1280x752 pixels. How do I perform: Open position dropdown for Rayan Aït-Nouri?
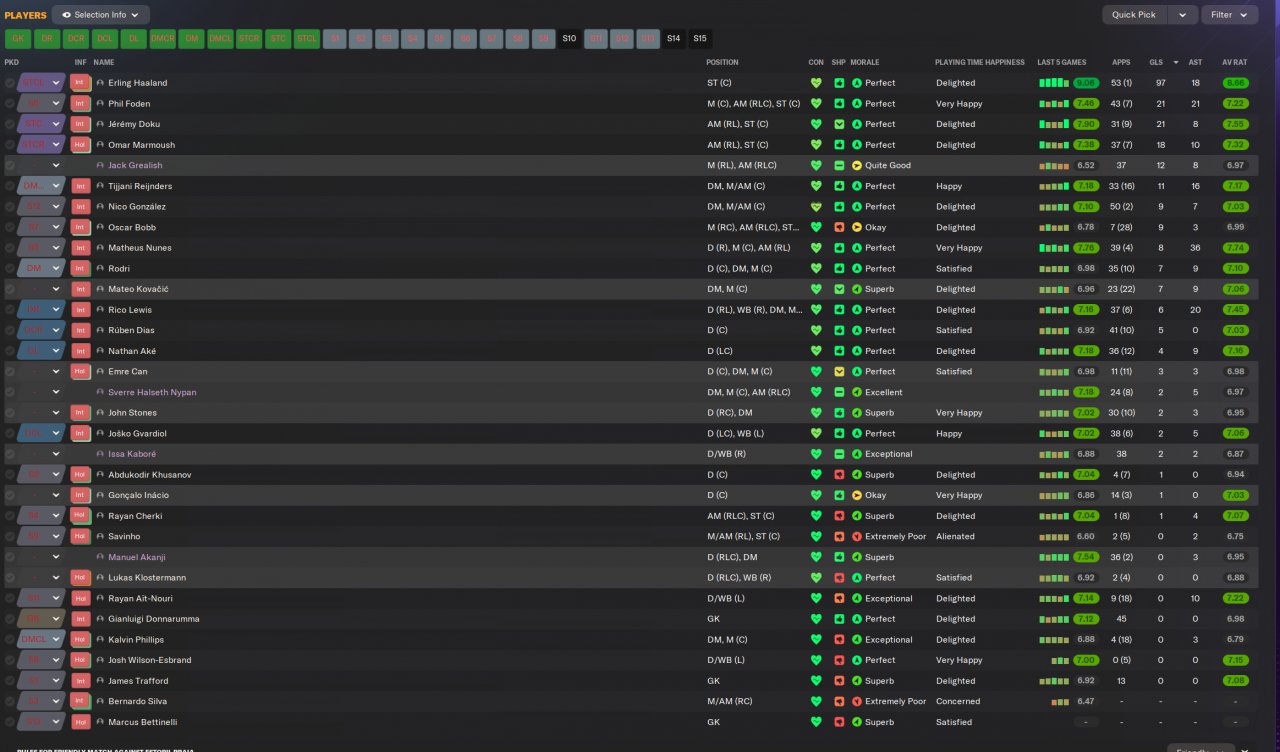pos(56,599)
